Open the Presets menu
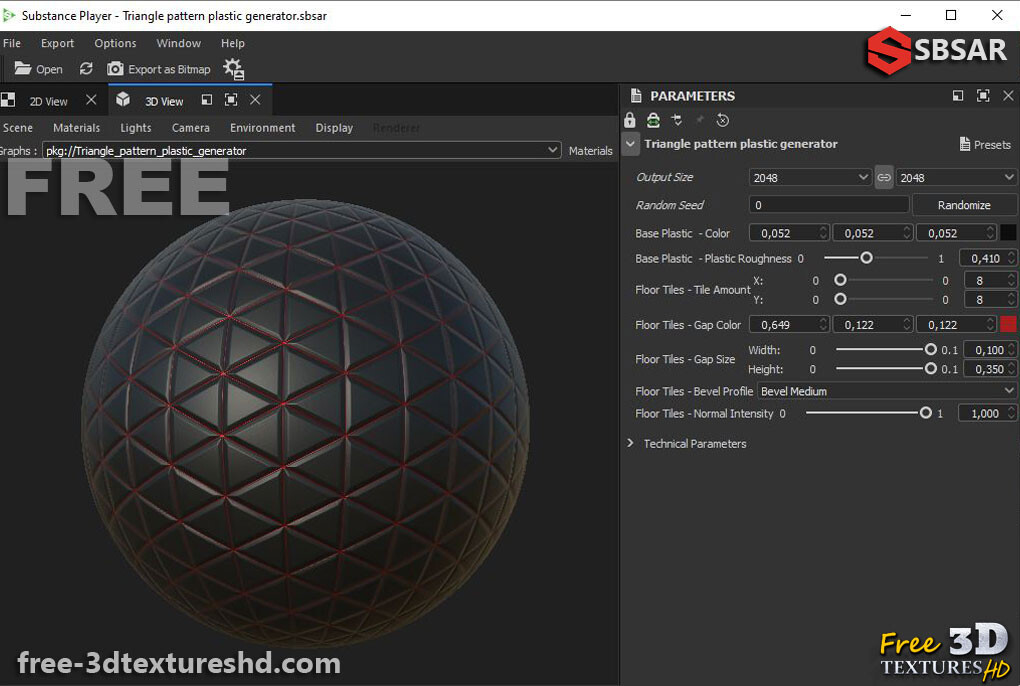Viewport: 1020px width, 686px height. point(985,144)
